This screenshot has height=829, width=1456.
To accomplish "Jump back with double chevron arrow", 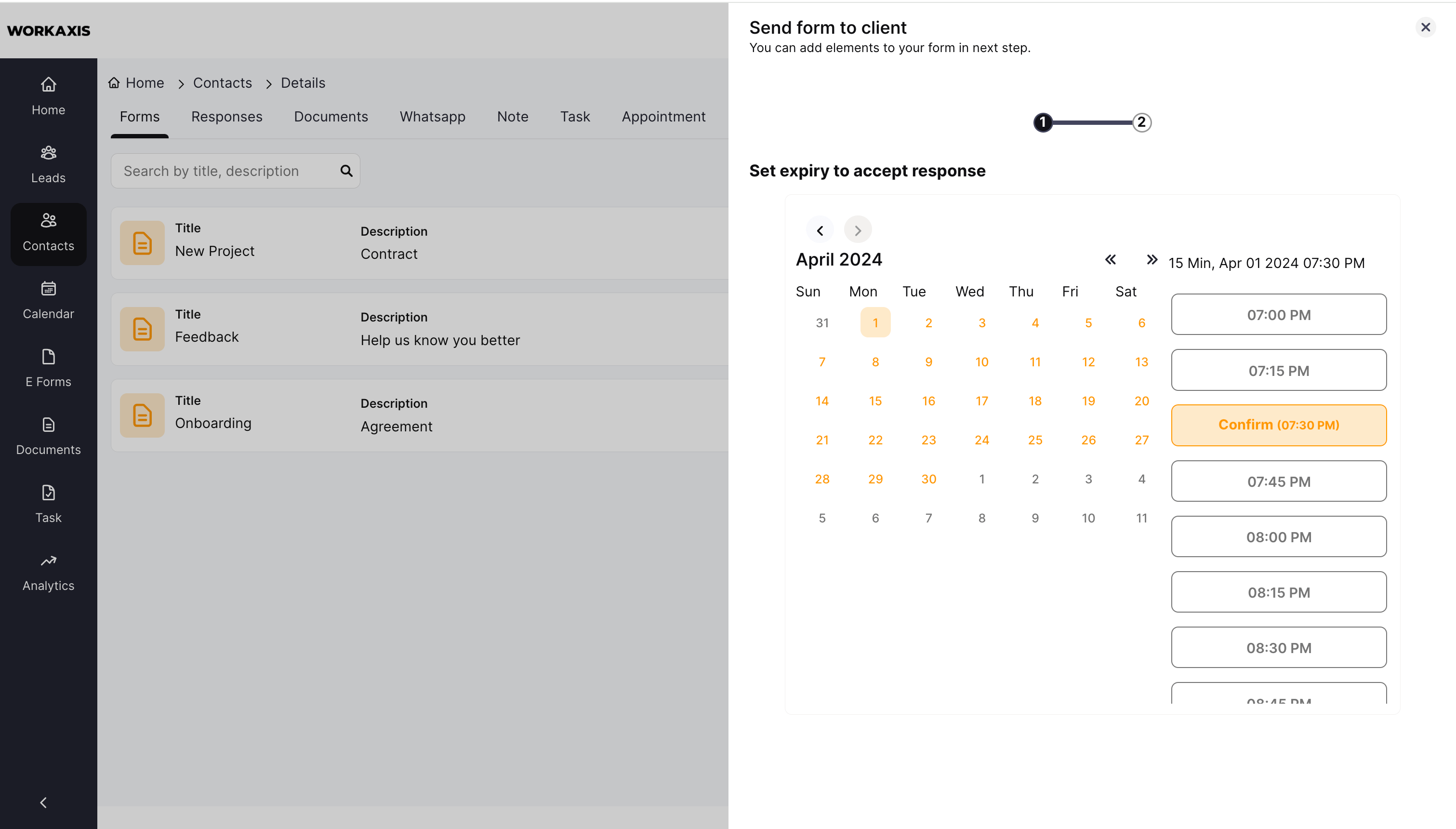I will coord(1110,260).
